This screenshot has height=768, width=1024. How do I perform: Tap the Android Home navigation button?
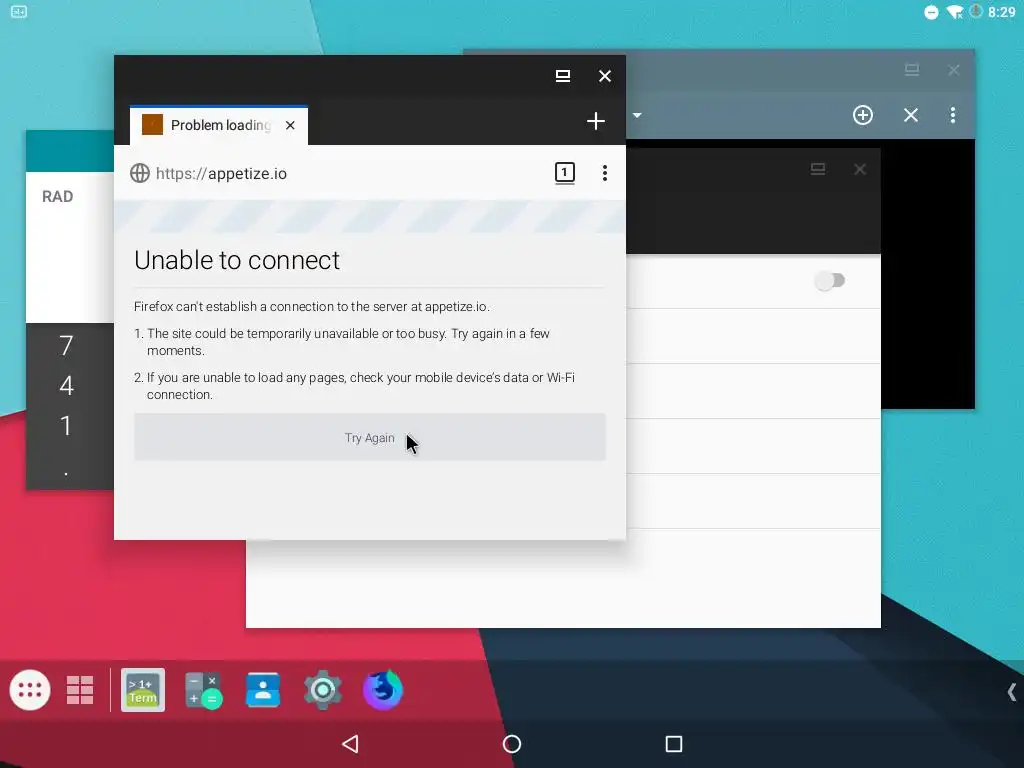[x=512, y=744]
